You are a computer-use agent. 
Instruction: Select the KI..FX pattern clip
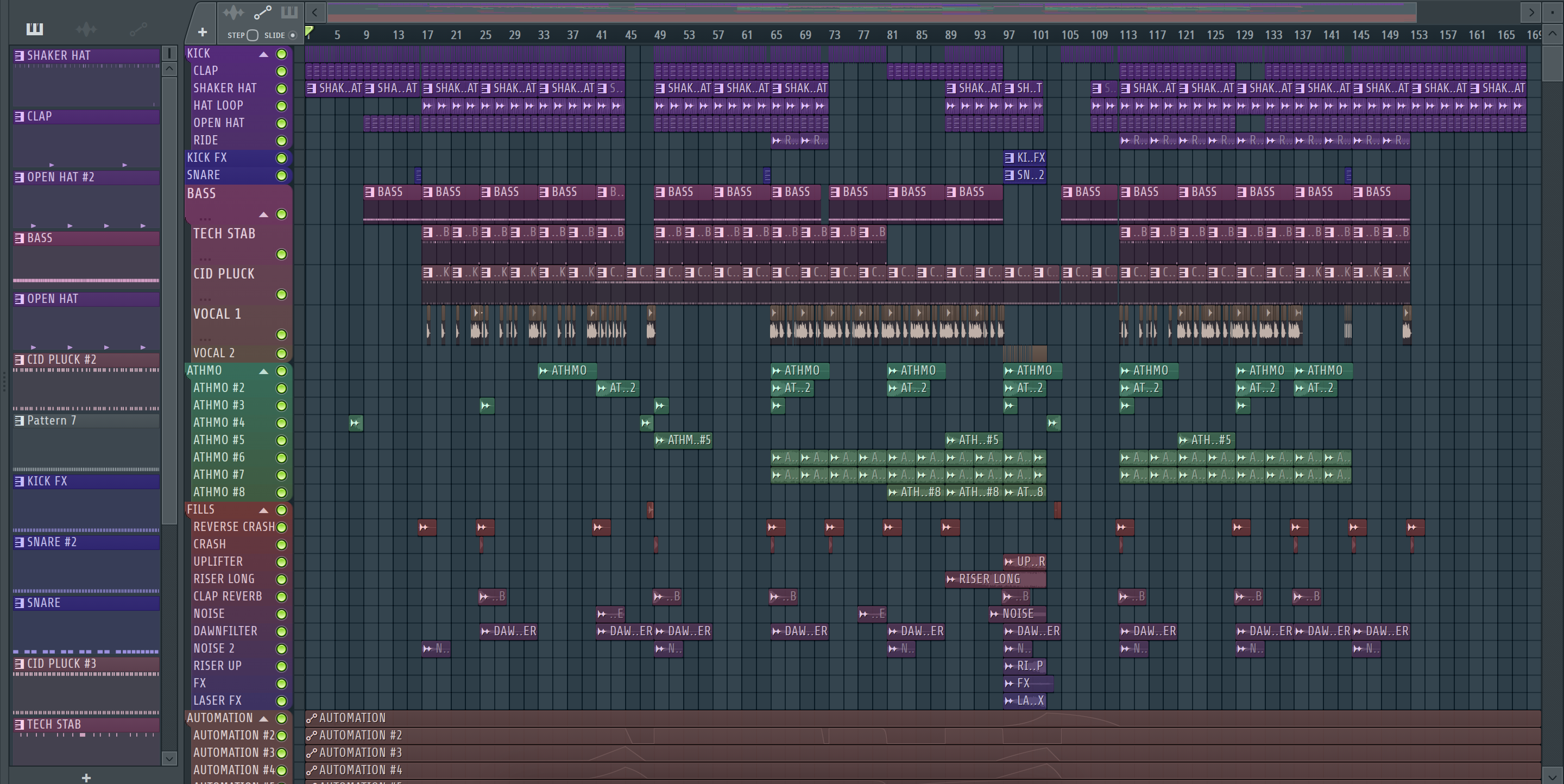coord(1024,158)
